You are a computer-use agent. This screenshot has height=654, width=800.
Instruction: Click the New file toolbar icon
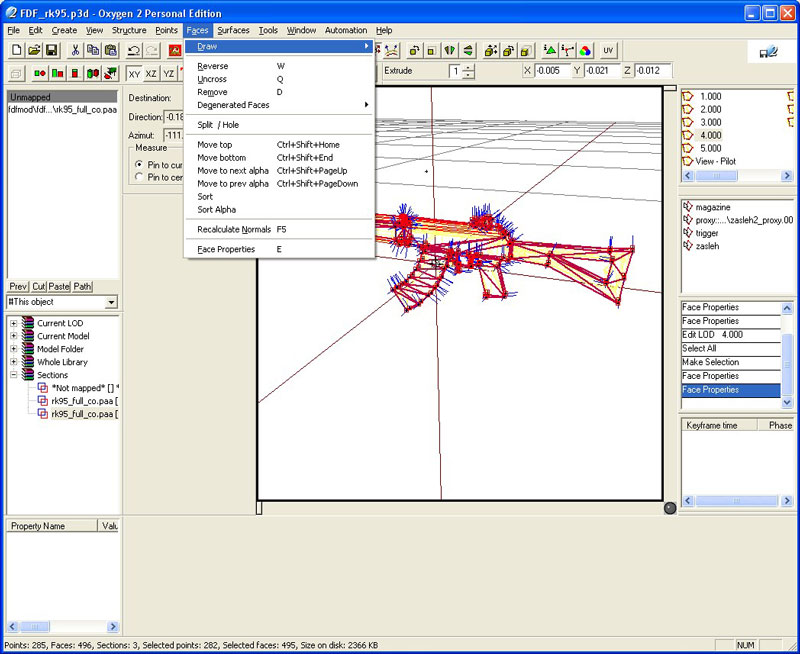[x=16, y=50]
